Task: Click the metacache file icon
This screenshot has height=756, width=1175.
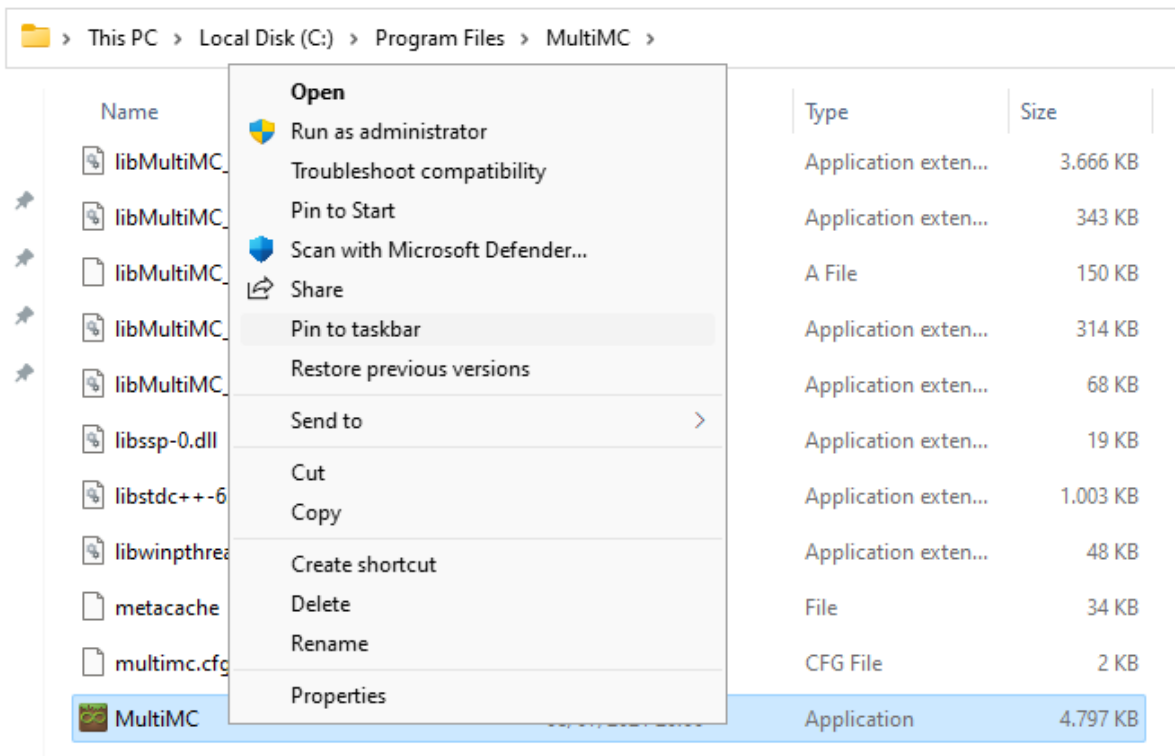Action: [93, 607]
